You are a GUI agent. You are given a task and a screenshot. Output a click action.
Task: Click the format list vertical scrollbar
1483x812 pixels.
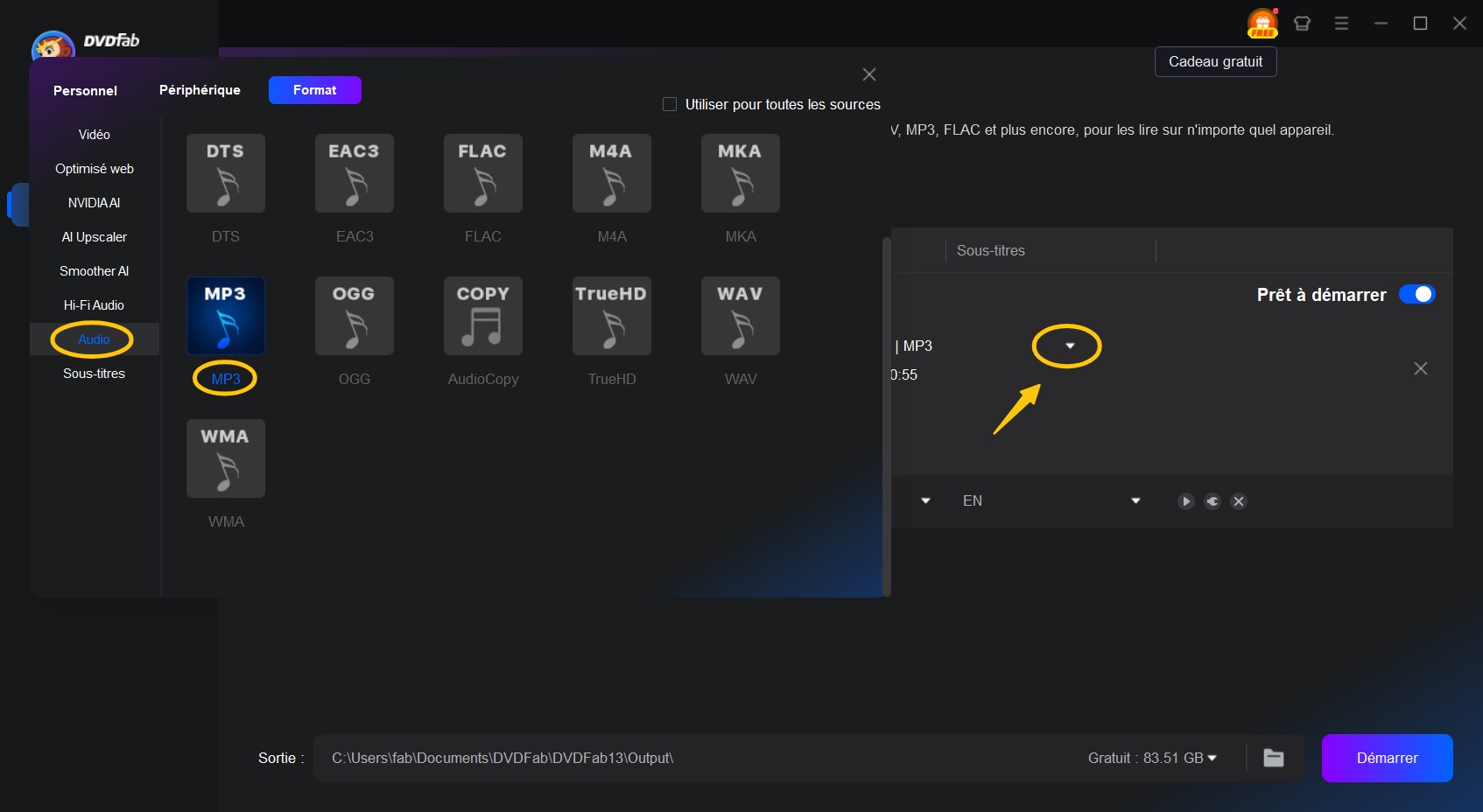pyautogui.click(x=886, y=416)
